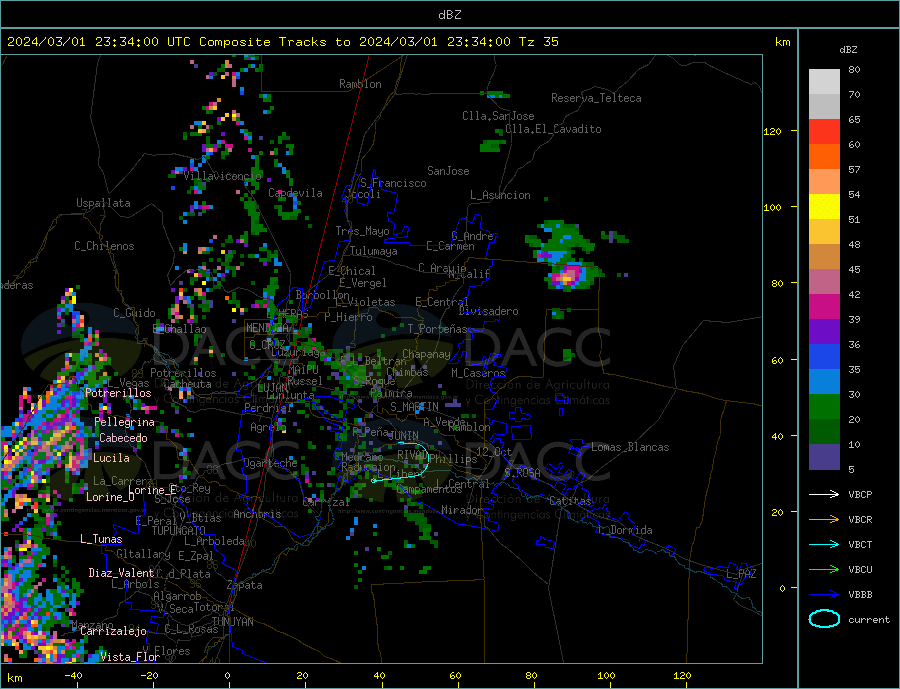The image size is (900, 689).
Task: Select the slate purple 10 dBZ color swatch
Action: point(824,457)
